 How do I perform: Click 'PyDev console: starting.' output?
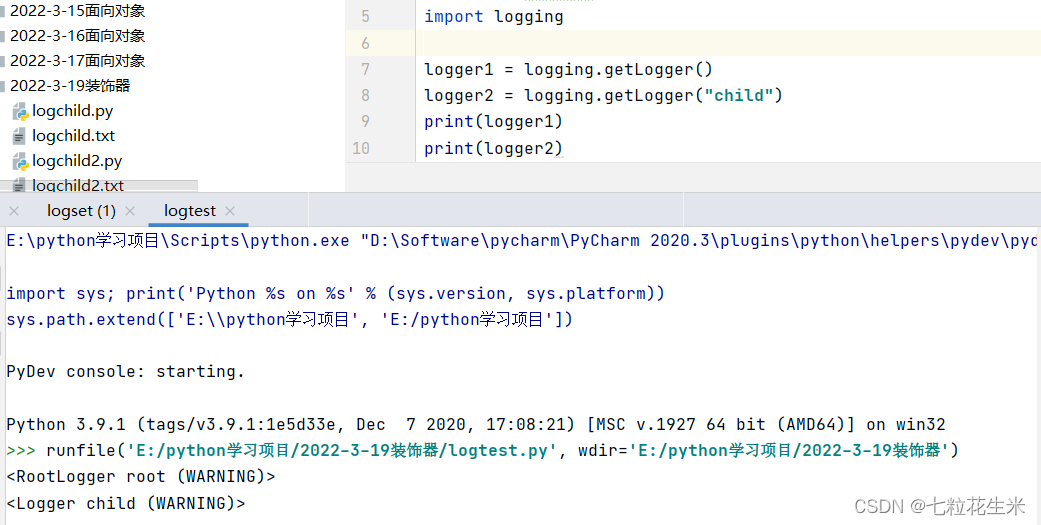pos(125,372)
